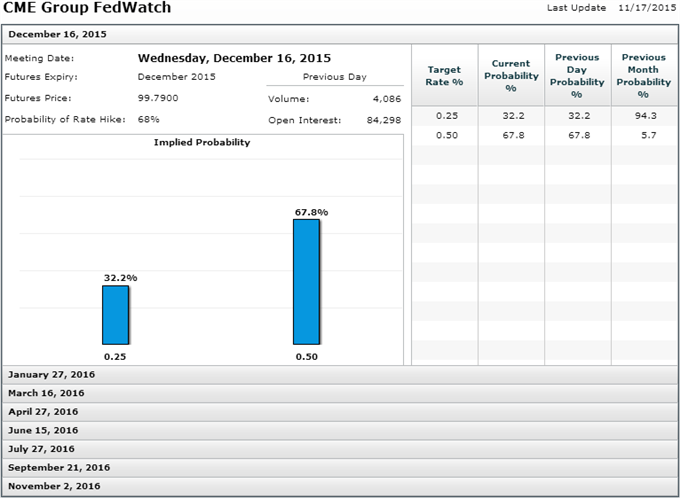
Task: Select the 67.8% blue bar in chart
Action: (306, 282)
